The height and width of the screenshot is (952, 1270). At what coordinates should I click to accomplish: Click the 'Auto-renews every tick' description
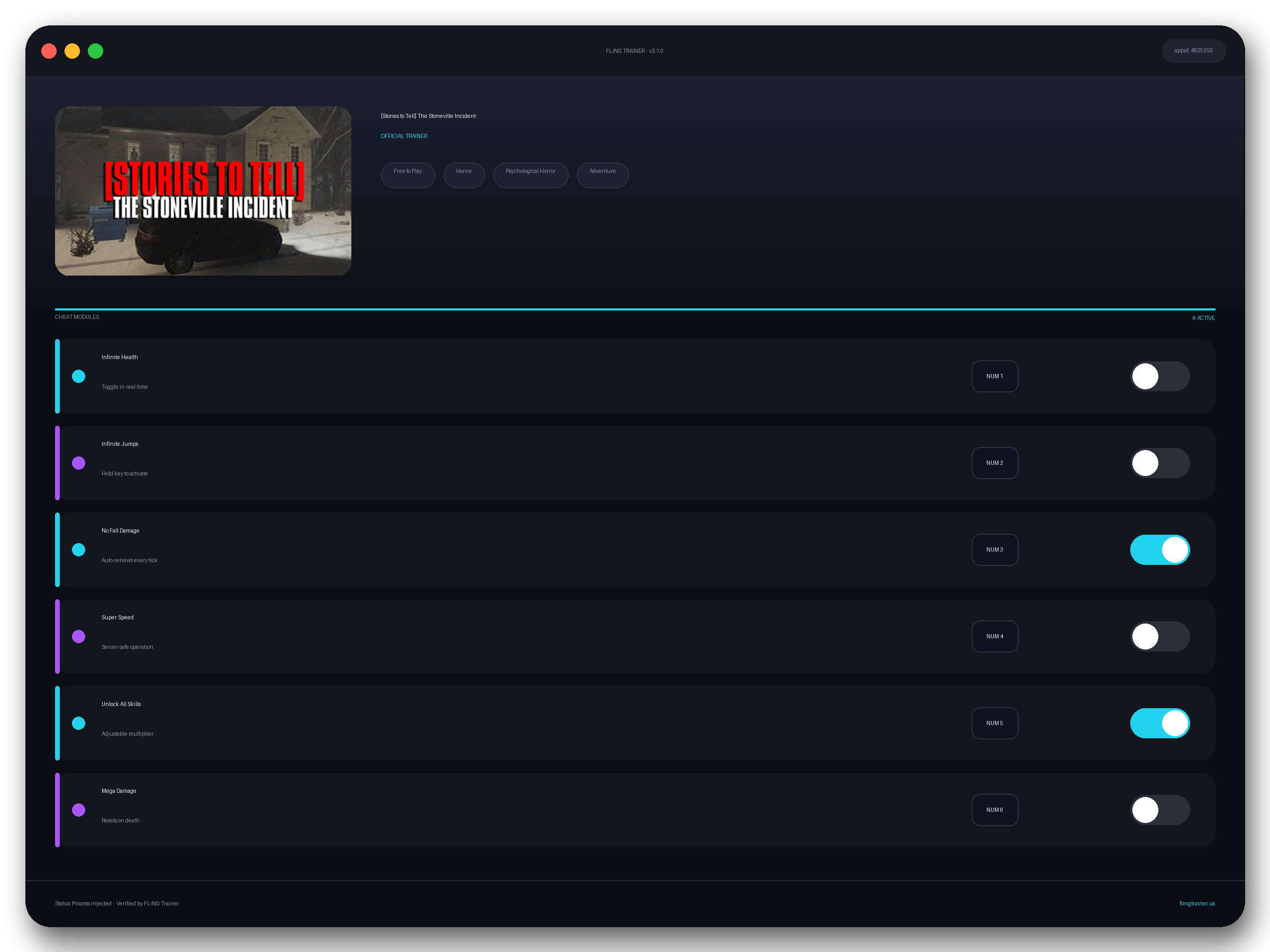[129, 560]
